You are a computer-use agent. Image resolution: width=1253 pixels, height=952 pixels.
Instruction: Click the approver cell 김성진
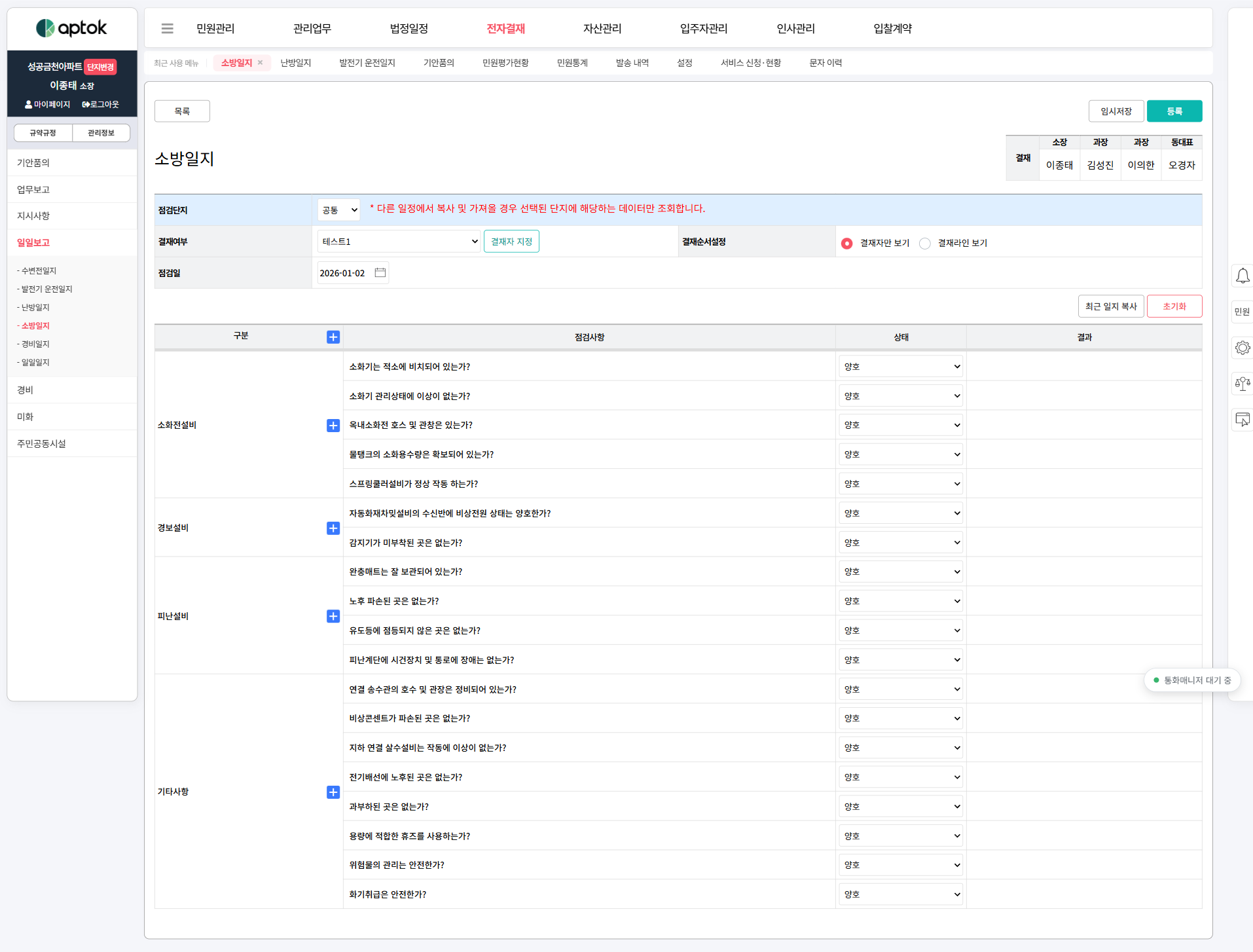1100,166
